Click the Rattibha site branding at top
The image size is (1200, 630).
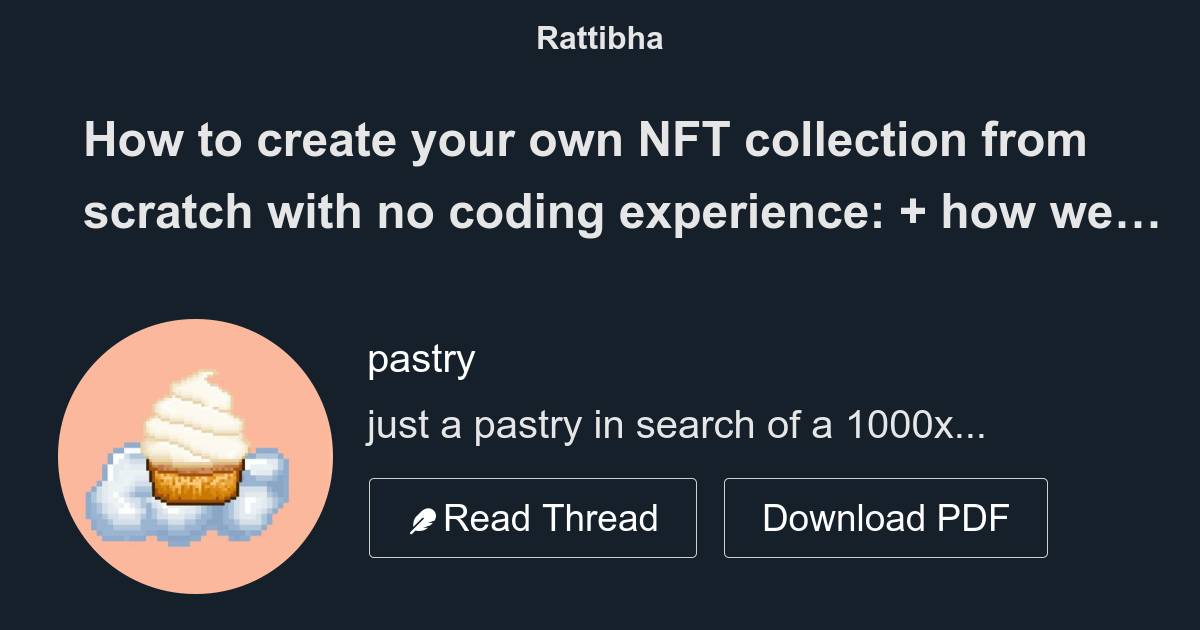click(x=599, y=38)
